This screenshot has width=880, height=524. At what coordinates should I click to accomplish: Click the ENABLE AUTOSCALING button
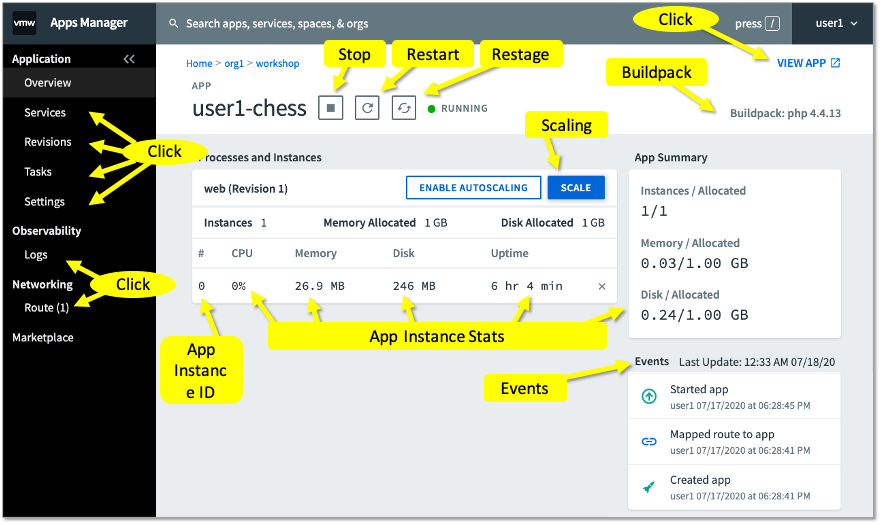coord(473,187)
